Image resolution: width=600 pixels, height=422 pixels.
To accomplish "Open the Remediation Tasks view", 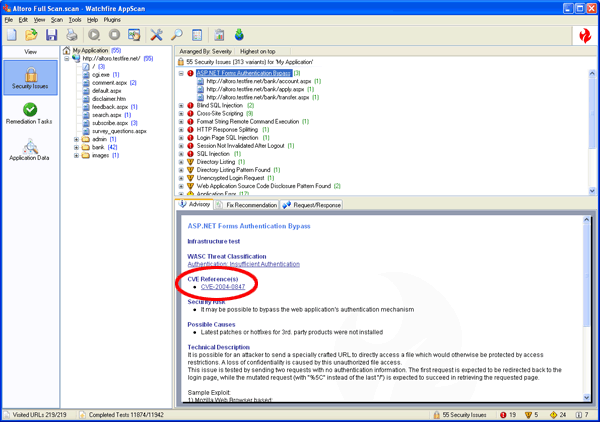I will 30,113.
